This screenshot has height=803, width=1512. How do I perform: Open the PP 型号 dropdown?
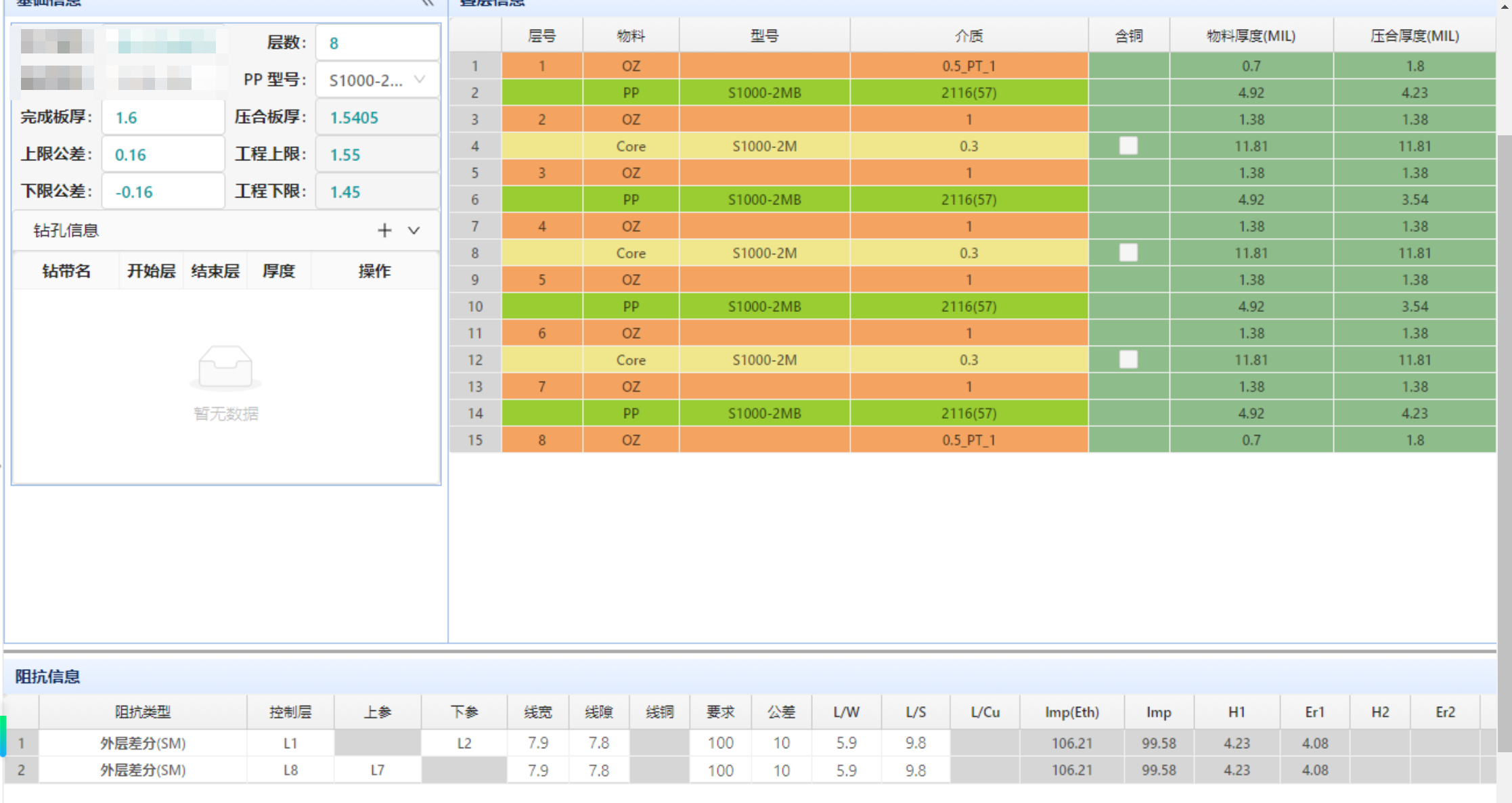coord(377,81)
